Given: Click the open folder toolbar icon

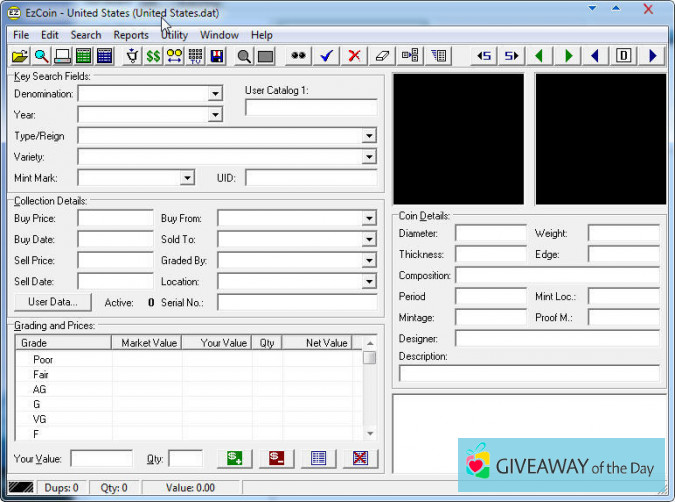Looking at the screenshot, I should [20, 56].
